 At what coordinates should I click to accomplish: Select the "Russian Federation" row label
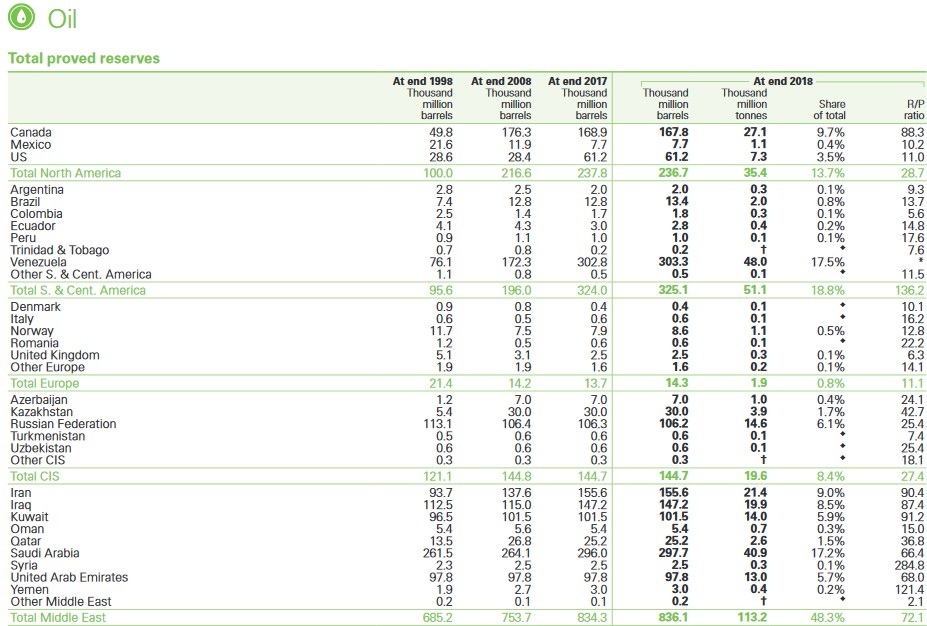[x=63, y=424]
